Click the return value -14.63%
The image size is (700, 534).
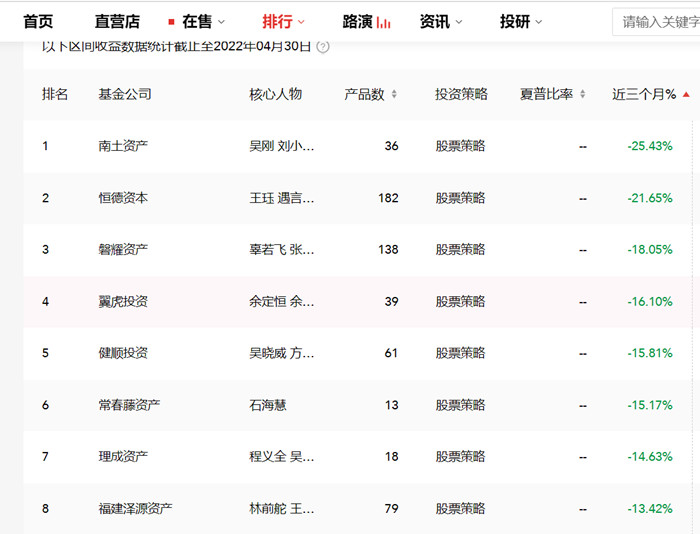[650, 457]
